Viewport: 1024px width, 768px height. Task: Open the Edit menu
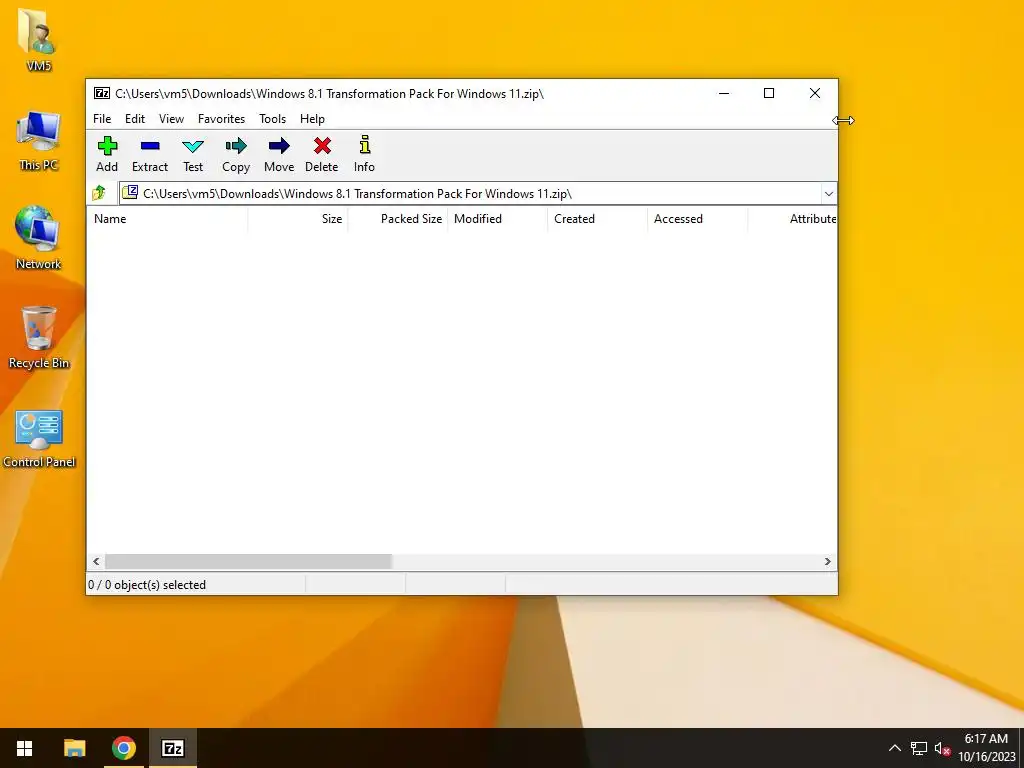click(x=135, y=119)
